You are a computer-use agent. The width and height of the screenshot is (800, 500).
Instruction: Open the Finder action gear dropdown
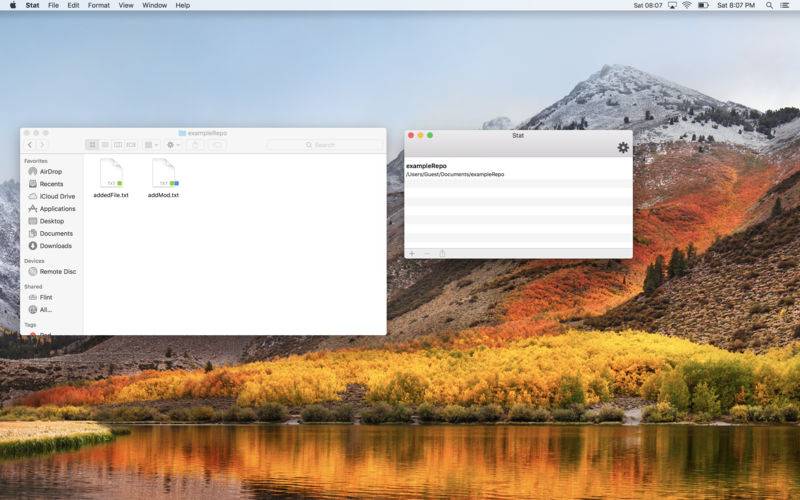(x=173, y=145)
